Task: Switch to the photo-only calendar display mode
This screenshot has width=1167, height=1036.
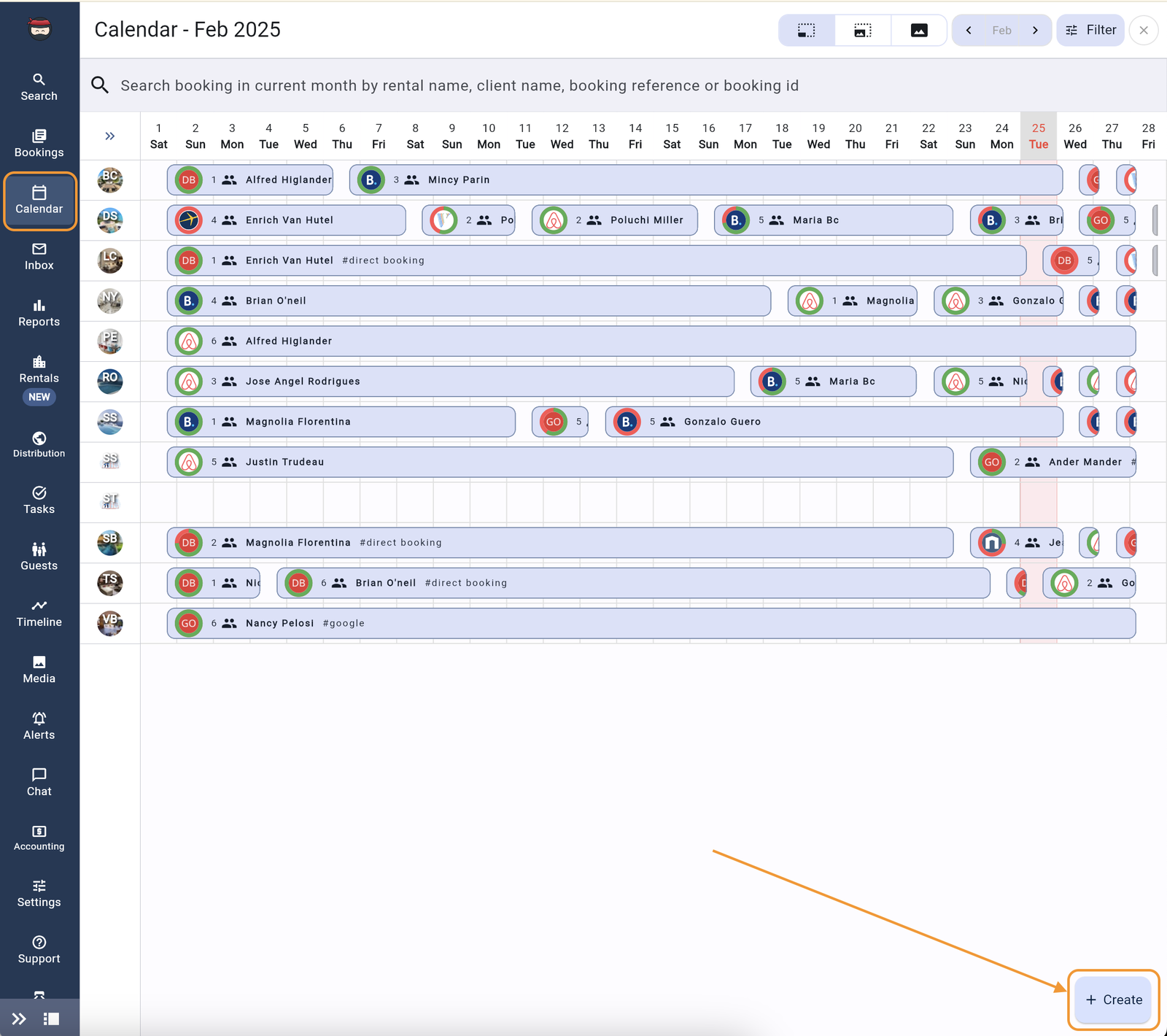Action: pyautogui.click(x=919, y=30)
